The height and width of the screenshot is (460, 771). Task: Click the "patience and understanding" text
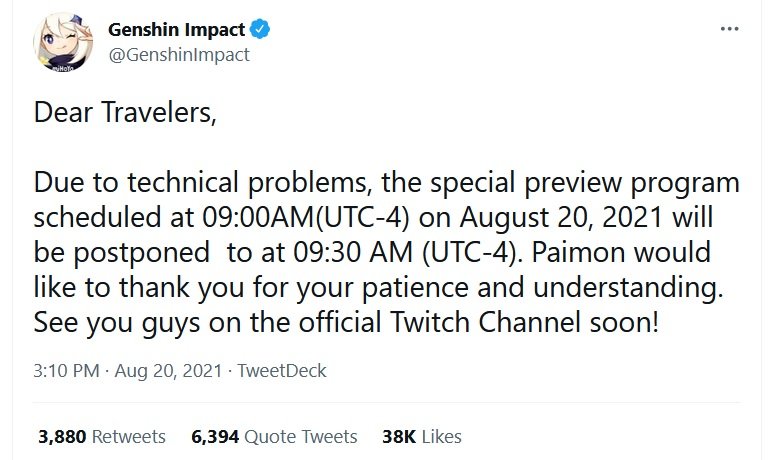pyautogui.click(x=542, y=288)
